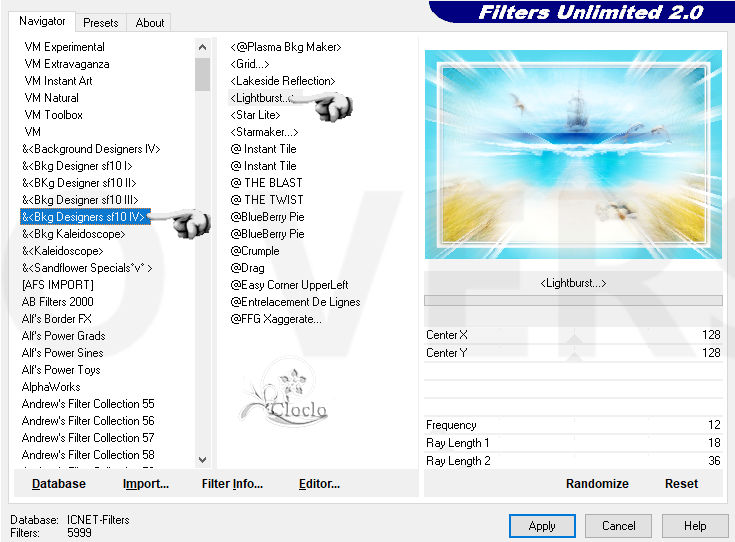Click the Lightburst preview image
Viewport: 735px width, 542px height.
click(x=573, y=154)
